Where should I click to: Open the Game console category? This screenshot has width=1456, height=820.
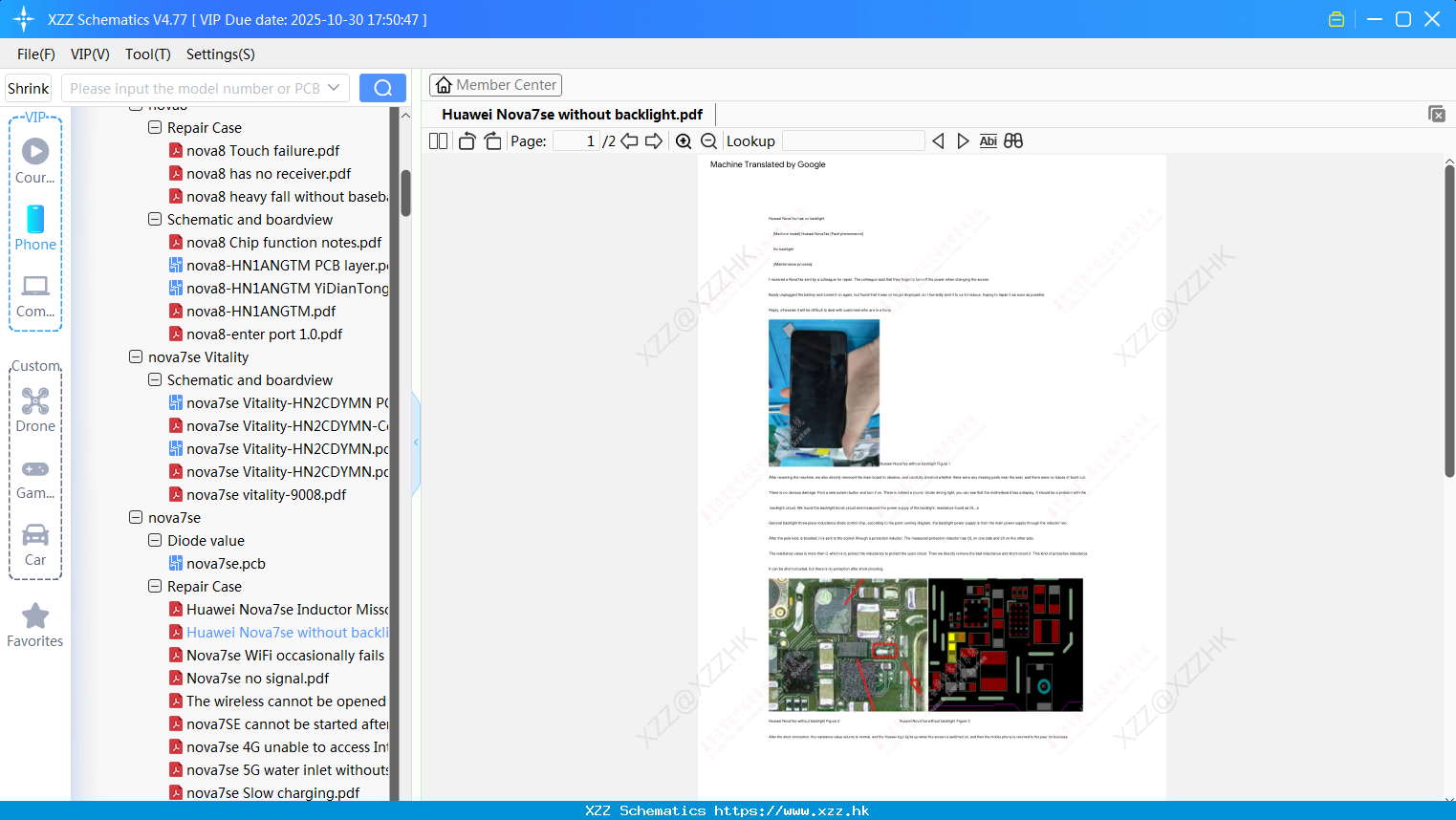coord(35,479)
